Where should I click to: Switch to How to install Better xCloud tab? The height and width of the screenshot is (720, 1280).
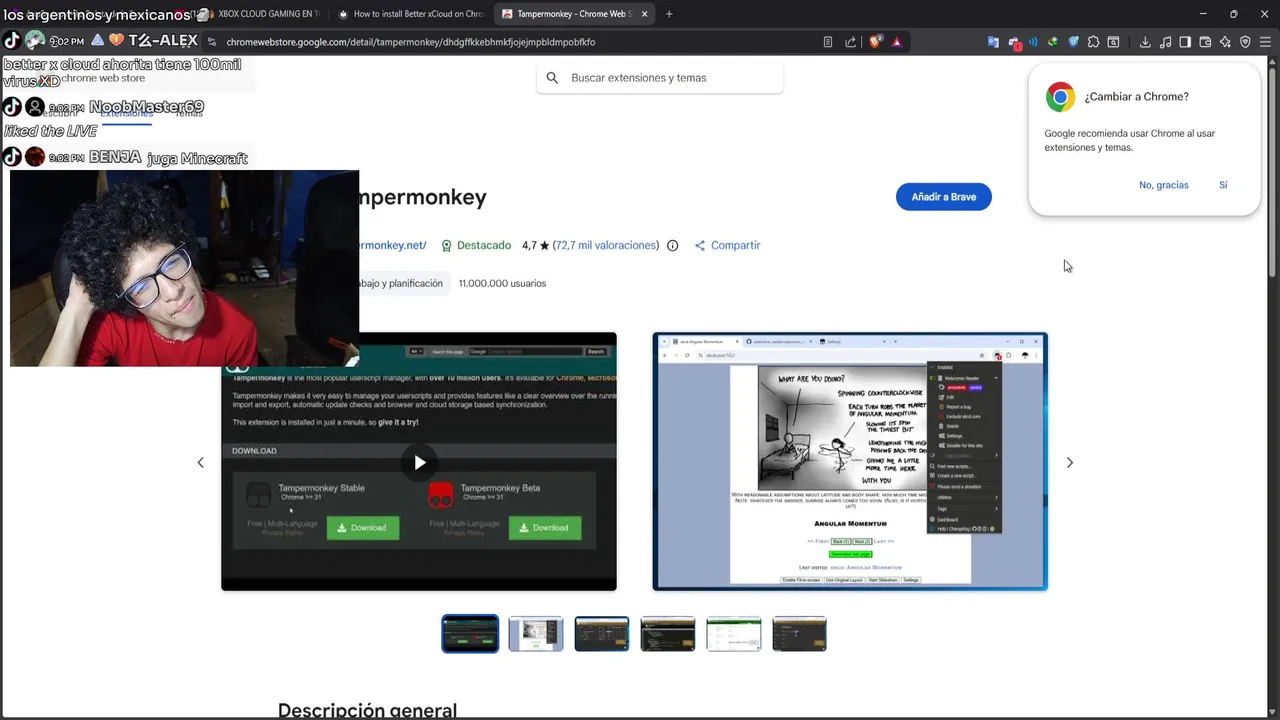(409, 14)
